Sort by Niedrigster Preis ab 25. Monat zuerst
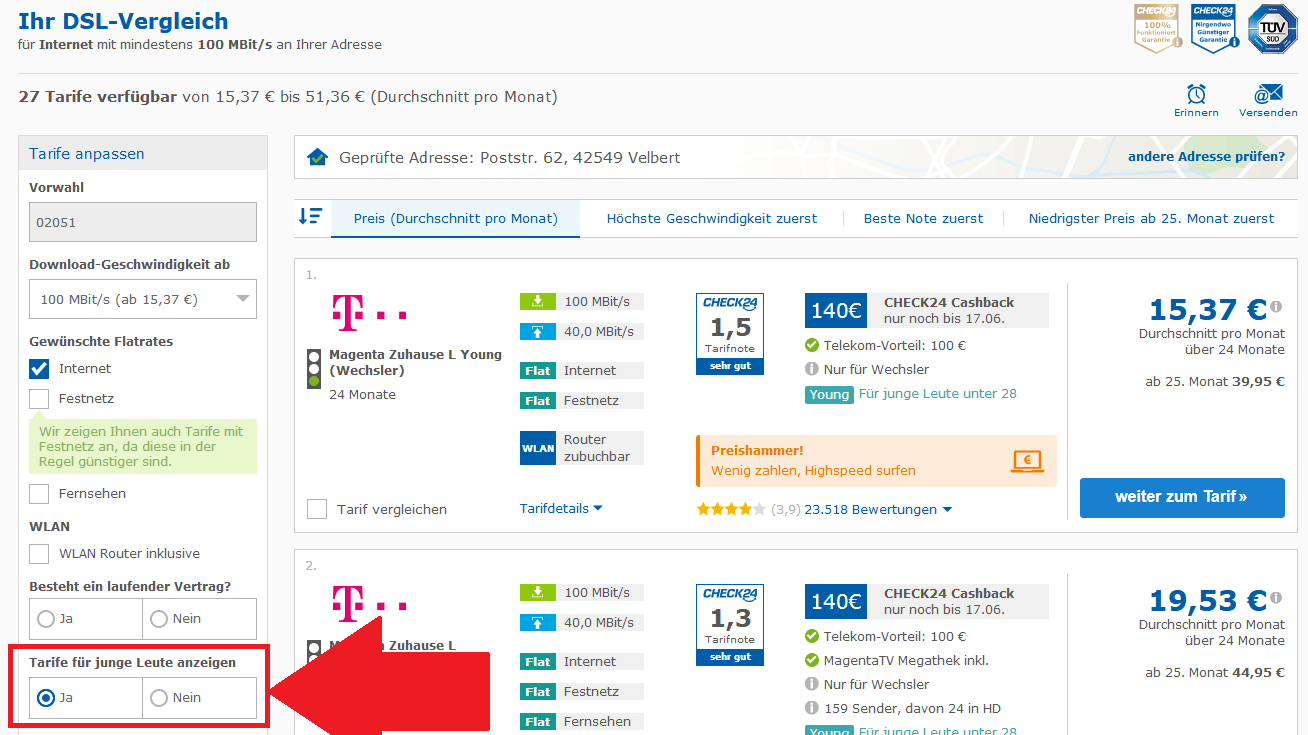The width and height of the screenshot is (1308, 735). tap(1151, 218)
